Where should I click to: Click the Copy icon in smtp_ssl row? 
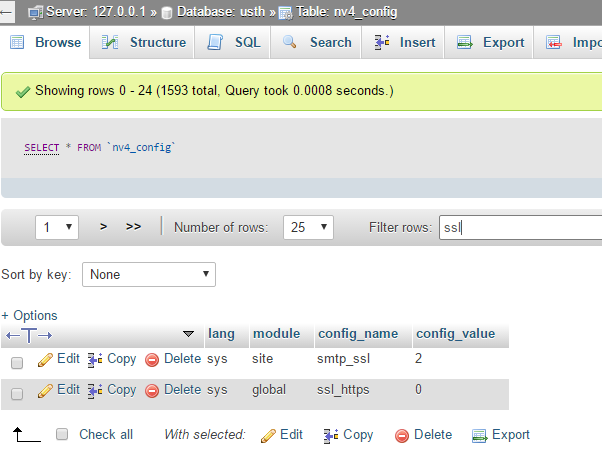(x=95, y=360)
